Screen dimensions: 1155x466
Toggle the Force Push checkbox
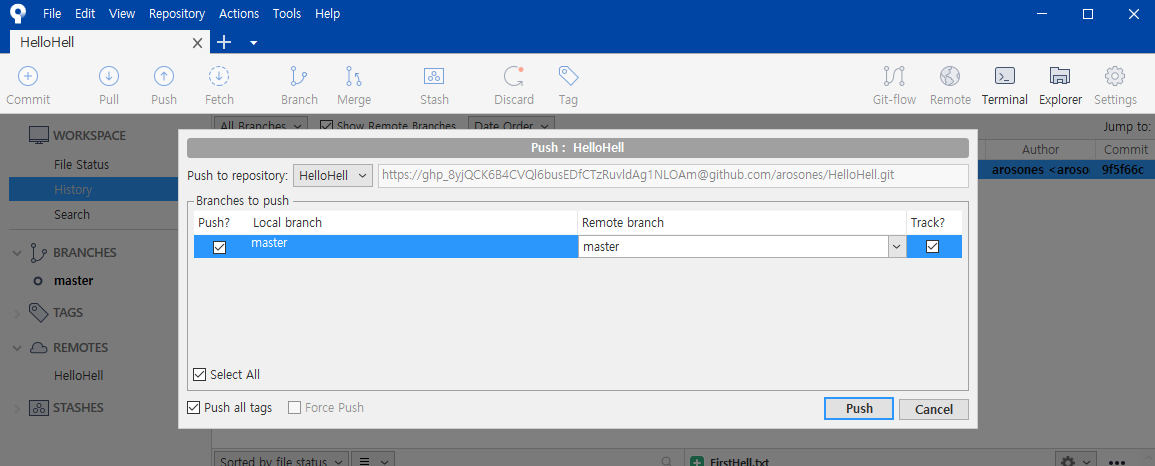tap(295, 408)
